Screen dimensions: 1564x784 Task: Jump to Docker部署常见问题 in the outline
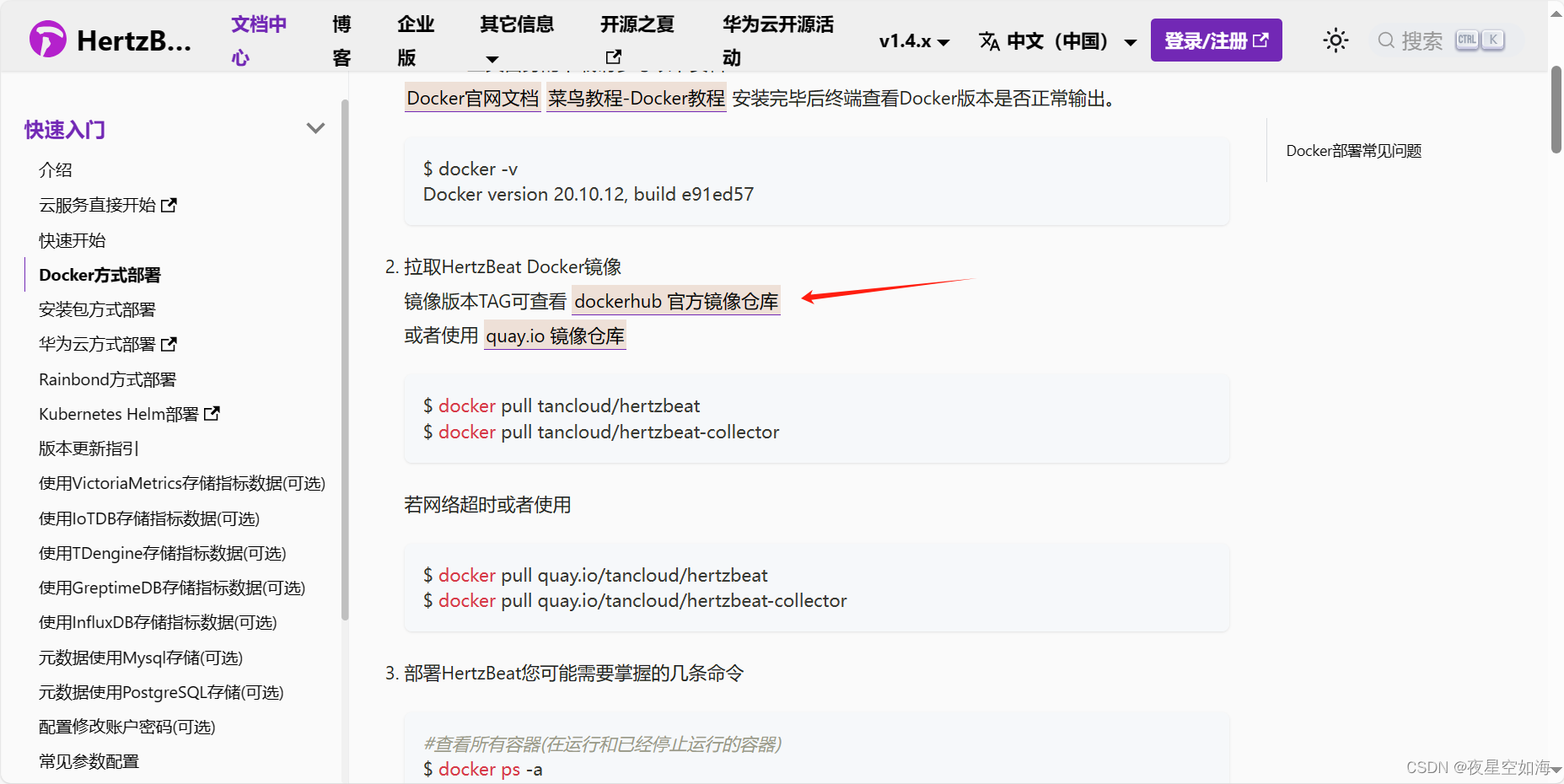click(x=1353, y=150)
